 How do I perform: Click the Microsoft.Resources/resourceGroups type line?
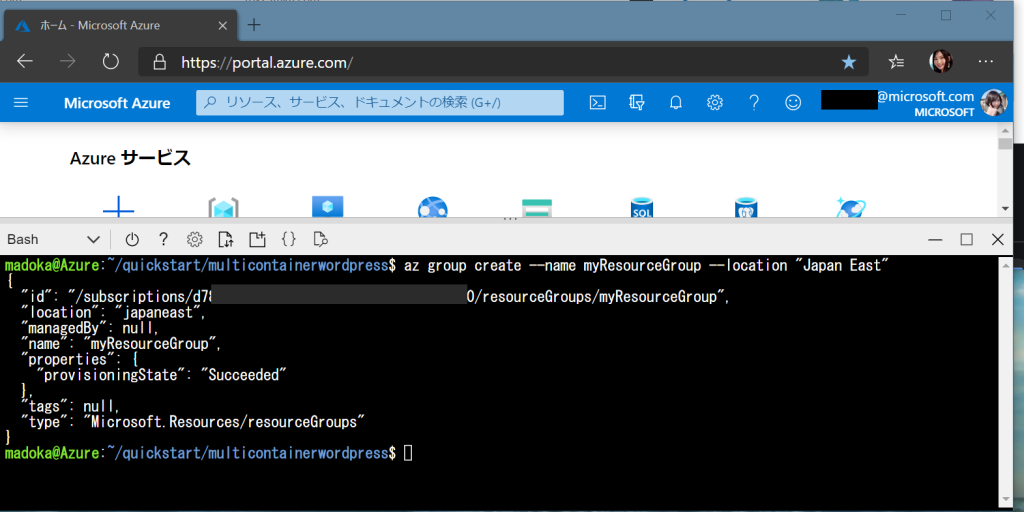pos(193,423)
